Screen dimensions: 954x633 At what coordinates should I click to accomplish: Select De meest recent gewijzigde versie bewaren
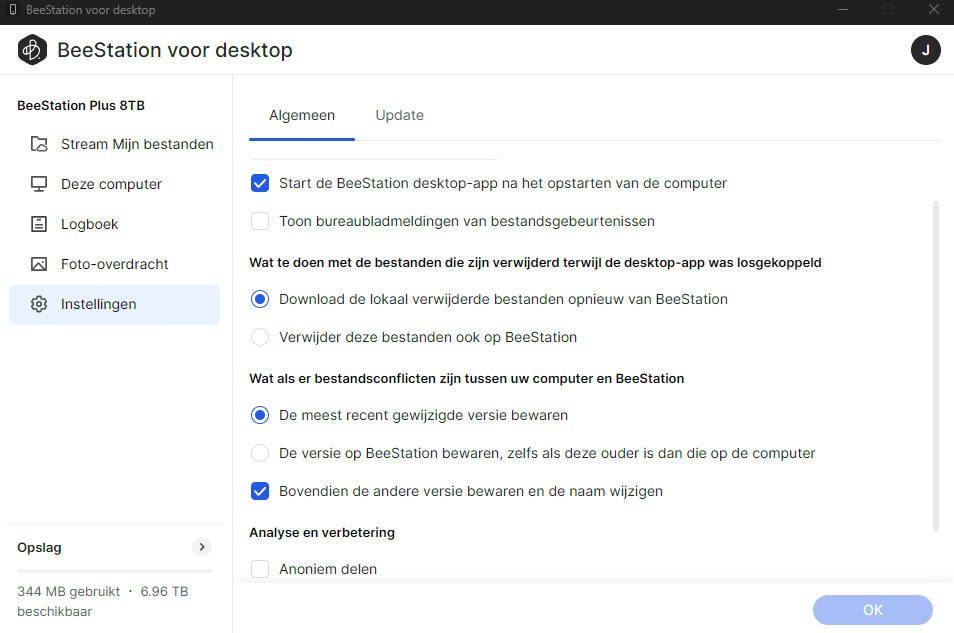pyautogui.click(x=260, y=415)
